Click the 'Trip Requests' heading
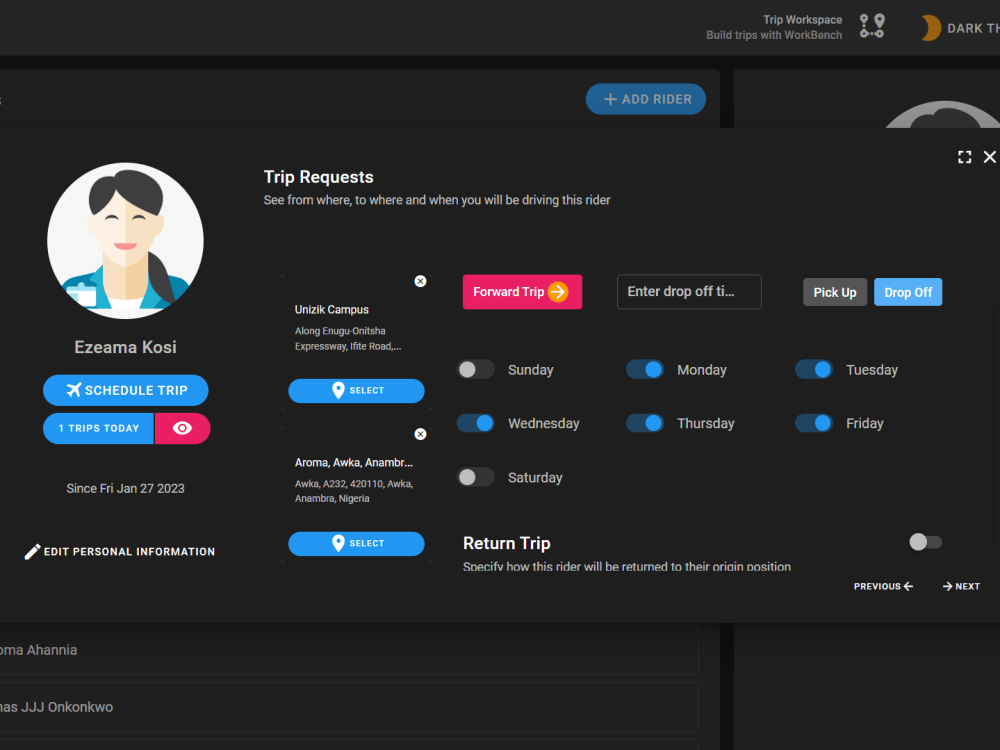Screen dimensions: 1000x750 pos(318,177)
